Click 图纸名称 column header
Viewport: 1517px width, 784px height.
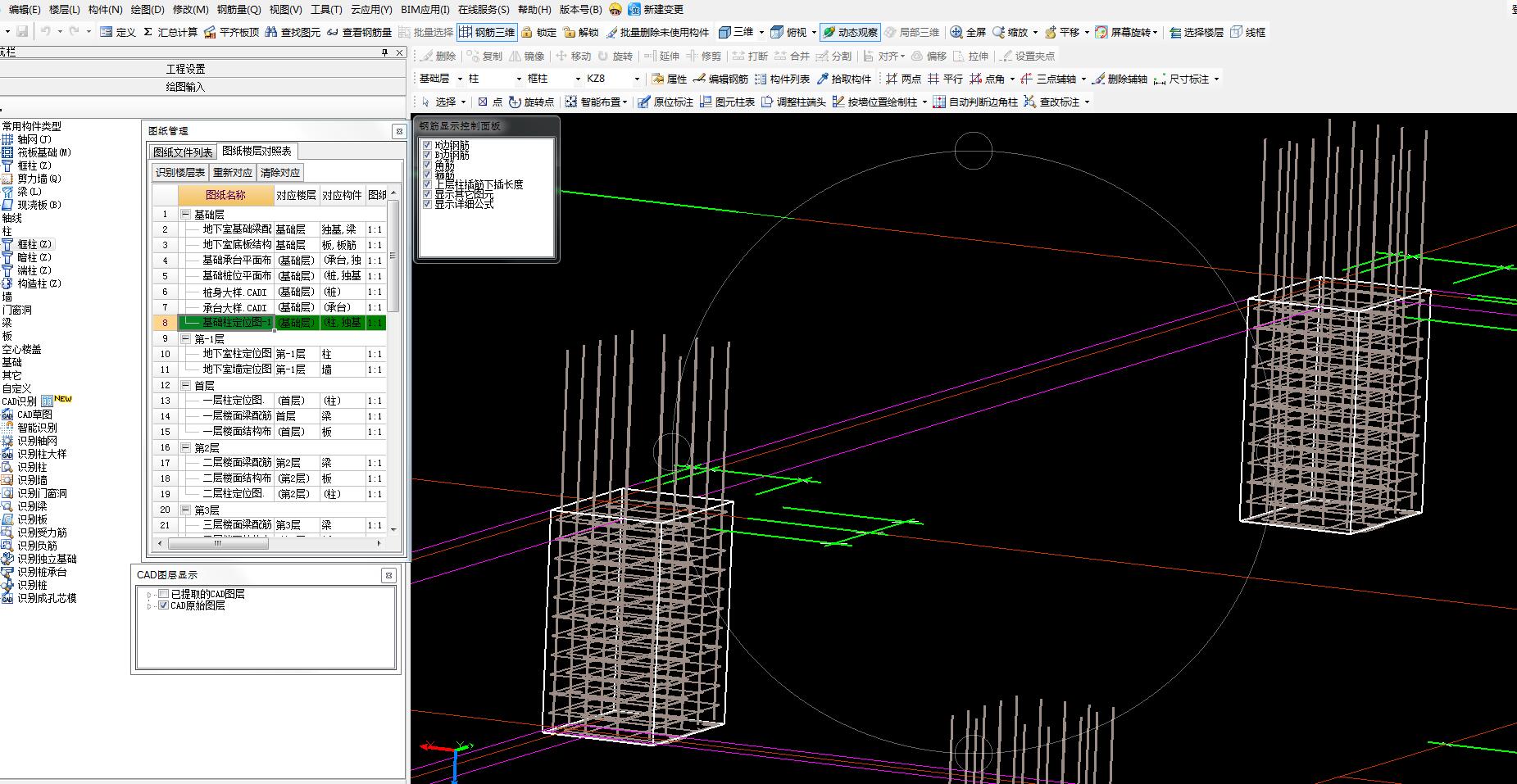coord(225,195)
